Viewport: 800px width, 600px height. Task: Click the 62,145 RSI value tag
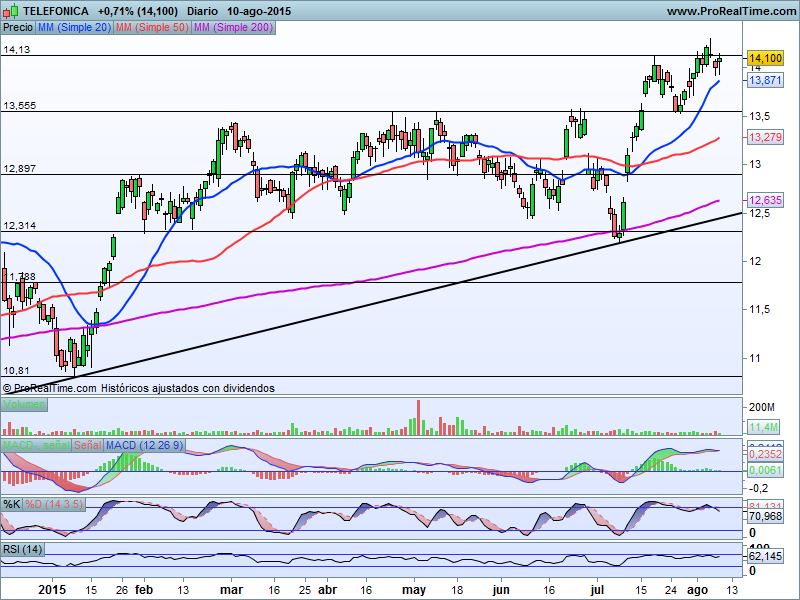[x=764, y=555]
